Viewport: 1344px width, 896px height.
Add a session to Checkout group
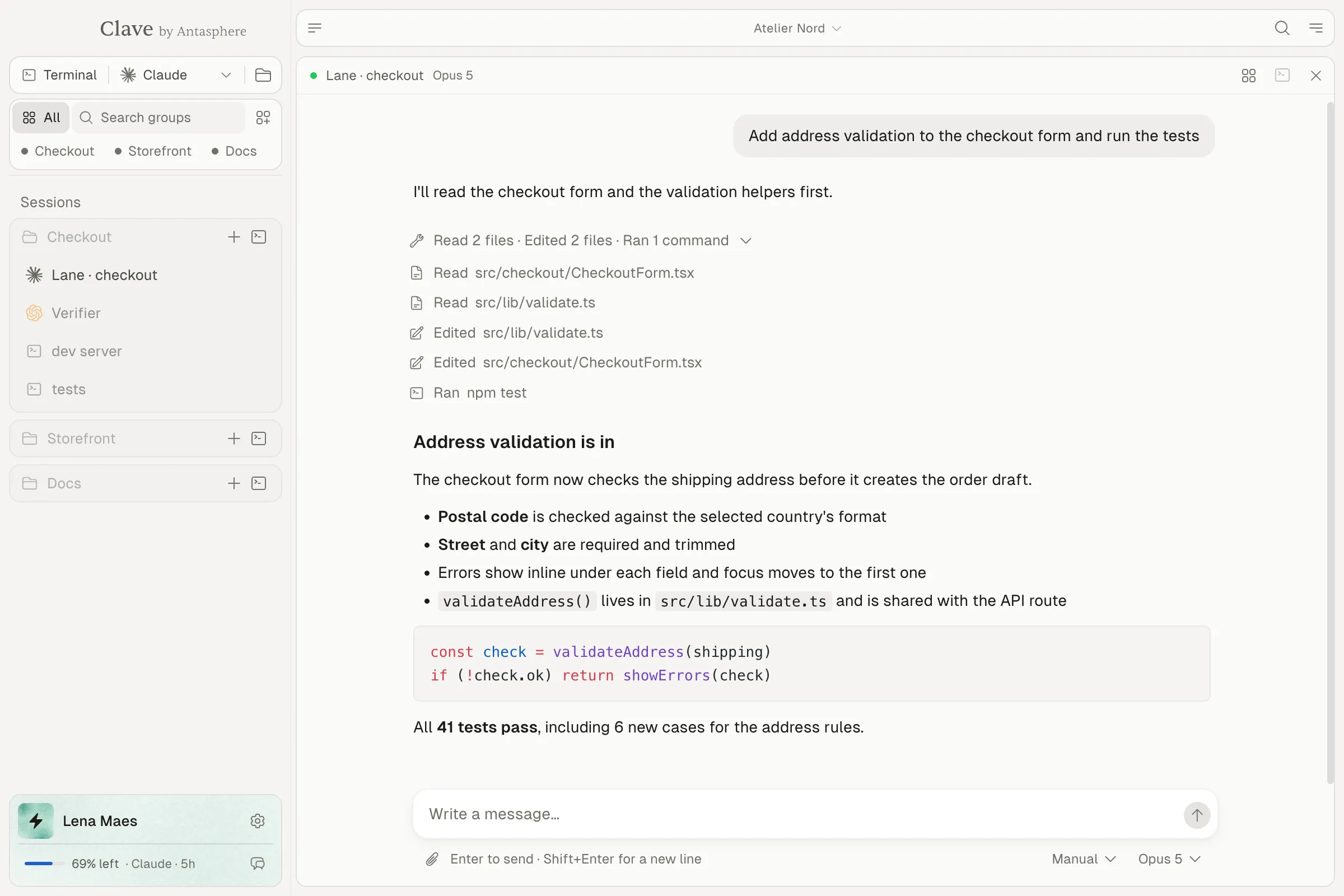(234, 237)
